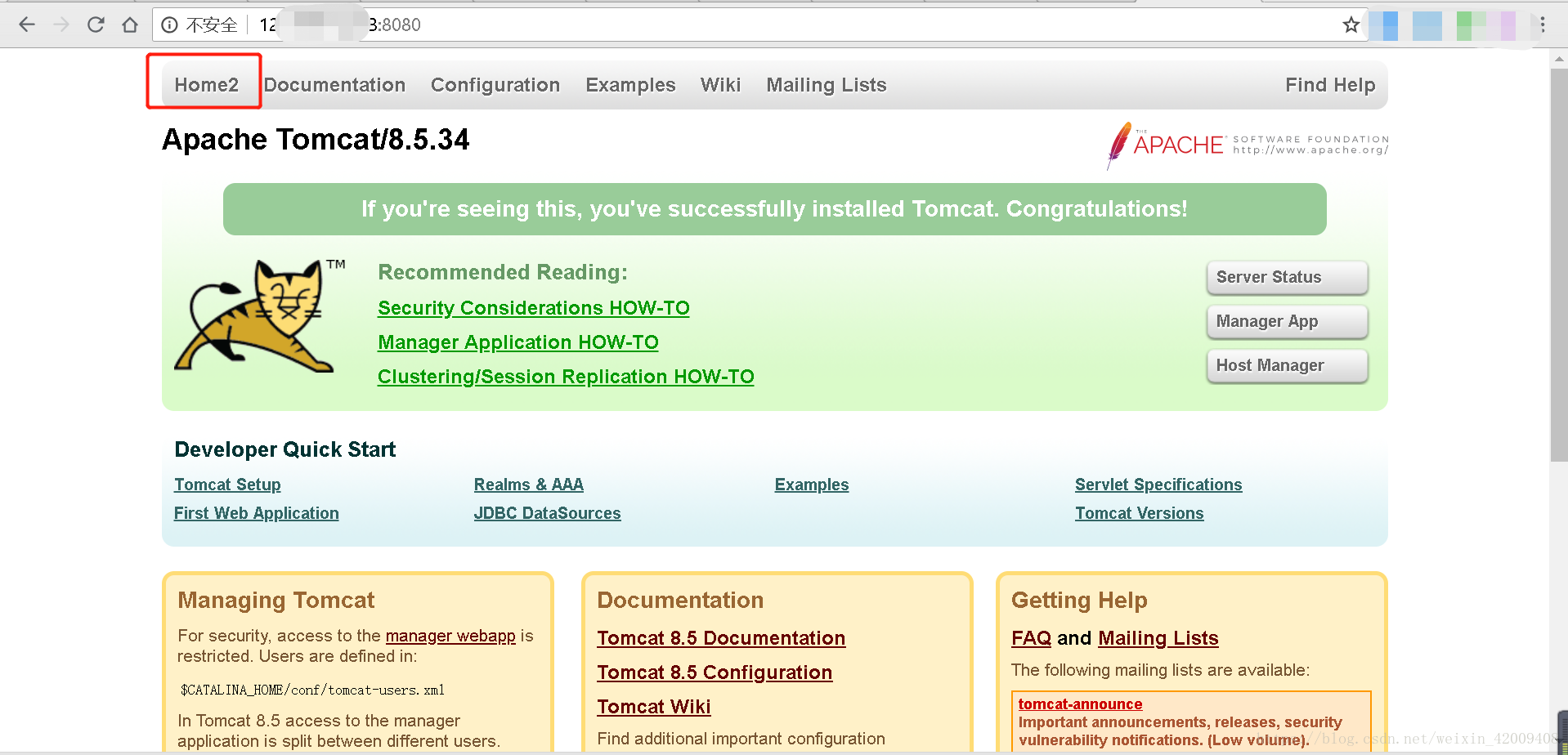Open Configuration in the top navigation
Viewport: 1568px width, 755px height.
click(495, 85)
